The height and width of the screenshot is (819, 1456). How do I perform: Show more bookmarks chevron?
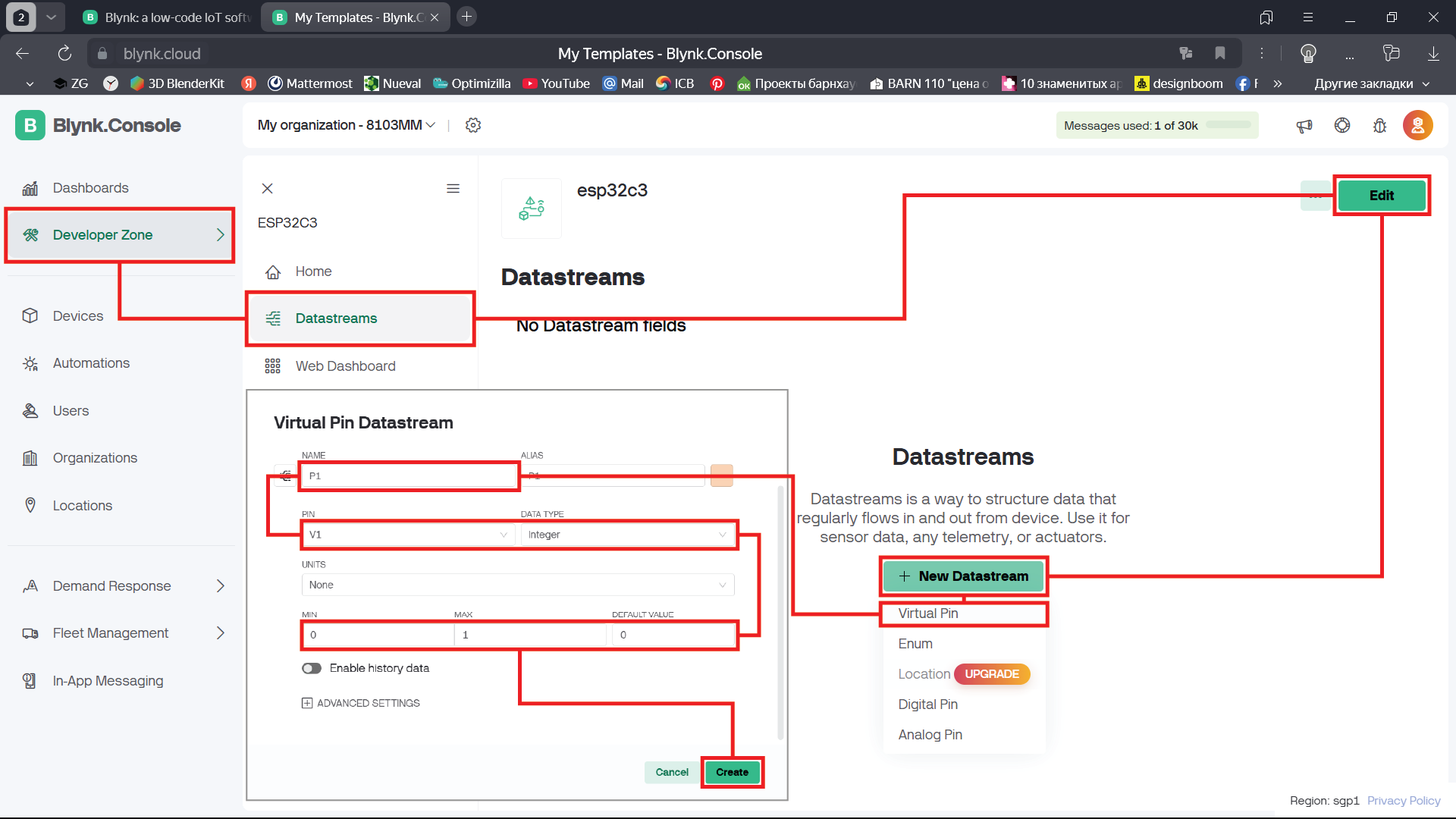[x=1278, y=83]
